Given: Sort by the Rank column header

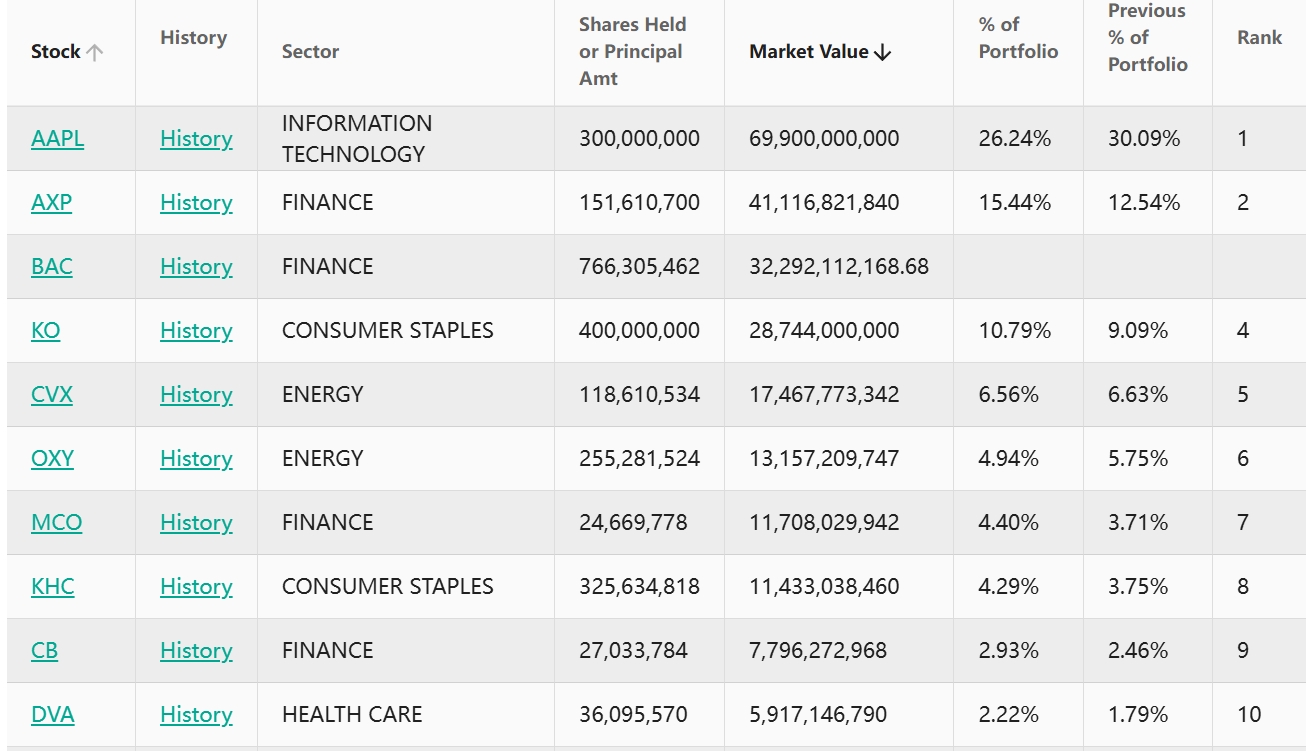Looking at the screenshot, I should coord(1259,38).
